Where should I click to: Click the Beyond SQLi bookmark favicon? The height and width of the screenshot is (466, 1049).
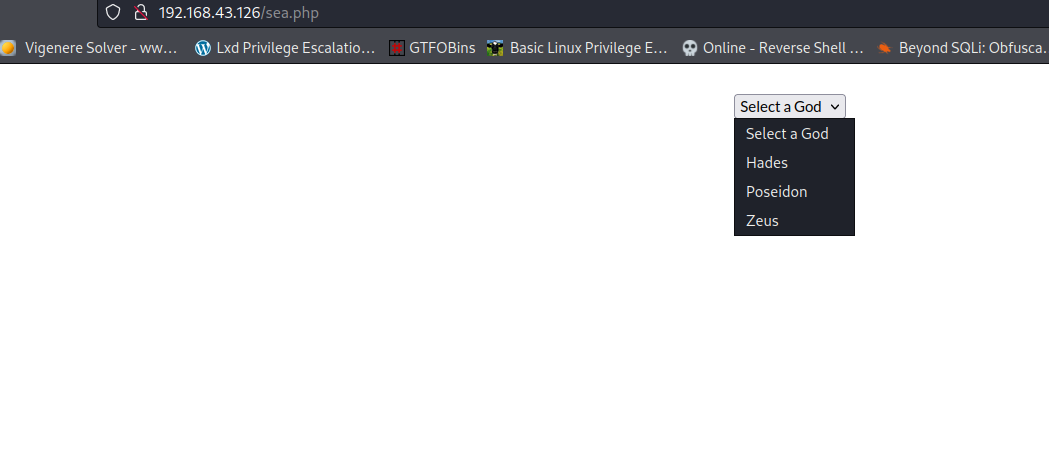coord(884,47)
